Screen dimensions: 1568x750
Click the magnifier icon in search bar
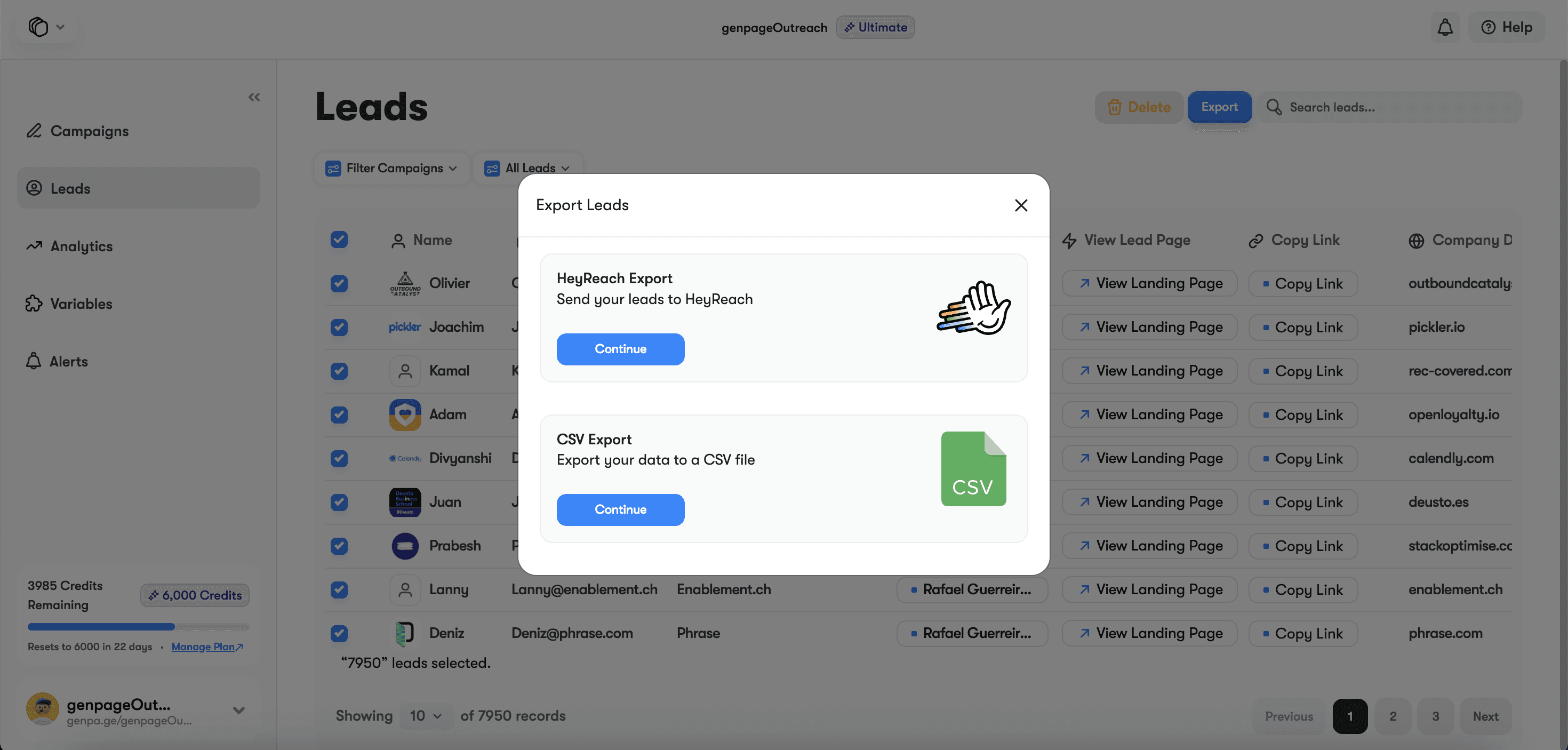coord(1274,107)
